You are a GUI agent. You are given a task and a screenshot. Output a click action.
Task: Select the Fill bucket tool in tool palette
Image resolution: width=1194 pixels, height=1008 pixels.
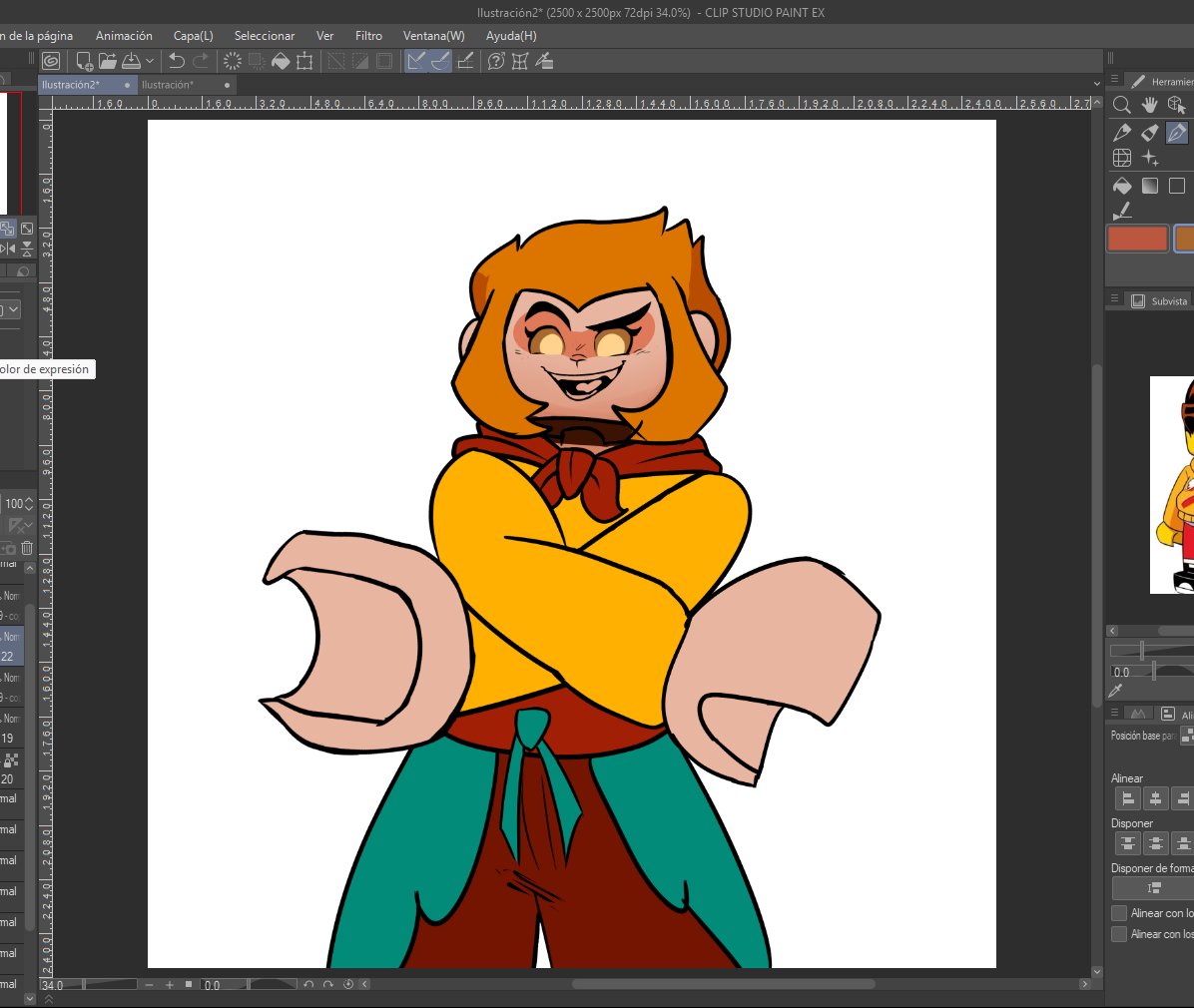click(x=1122, y=185)
